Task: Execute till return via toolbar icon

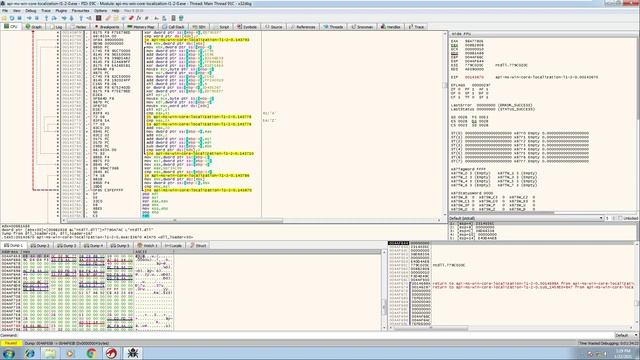Action: (81, 18)
